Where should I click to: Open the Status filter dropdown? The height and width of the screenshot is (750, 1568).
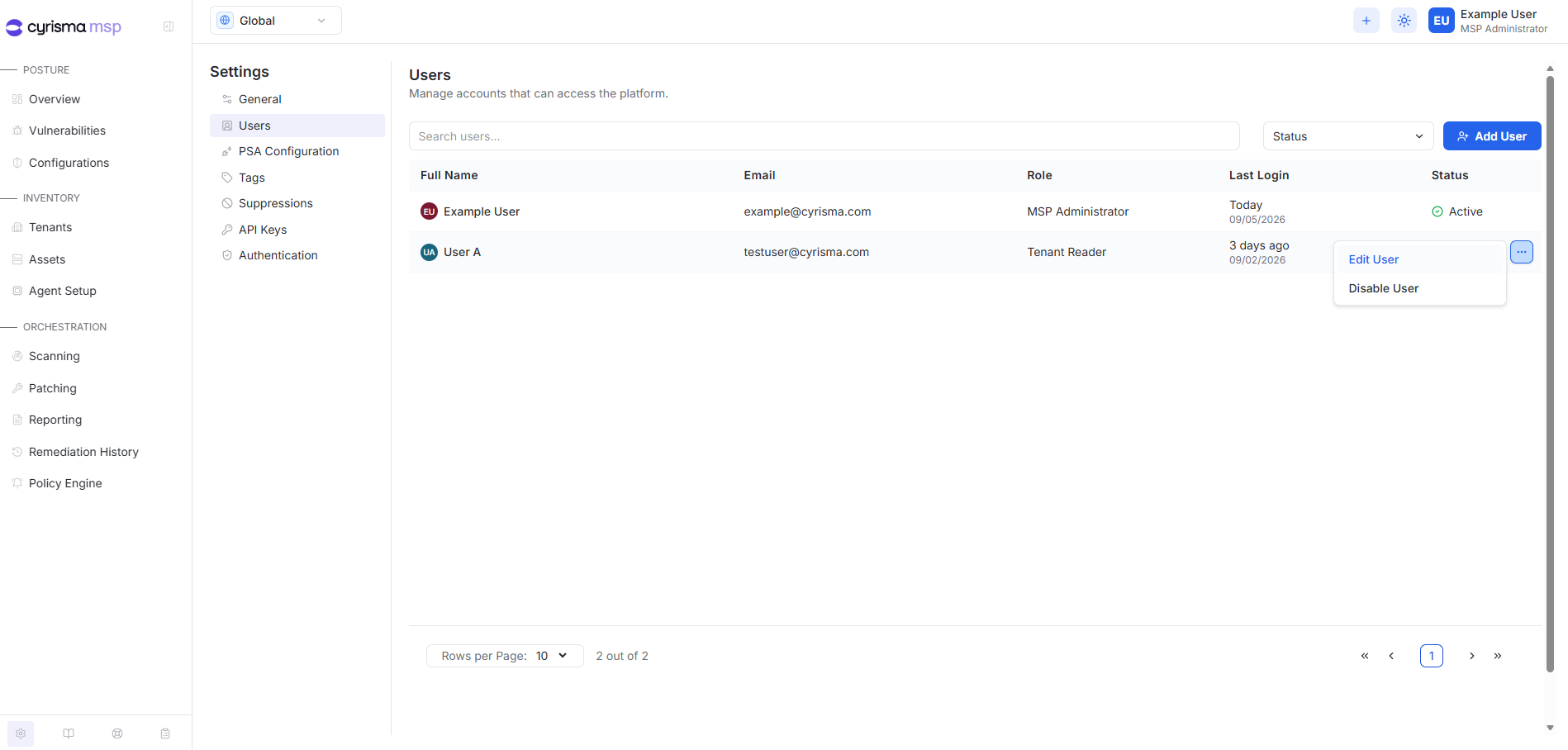tap(1348, 136)
